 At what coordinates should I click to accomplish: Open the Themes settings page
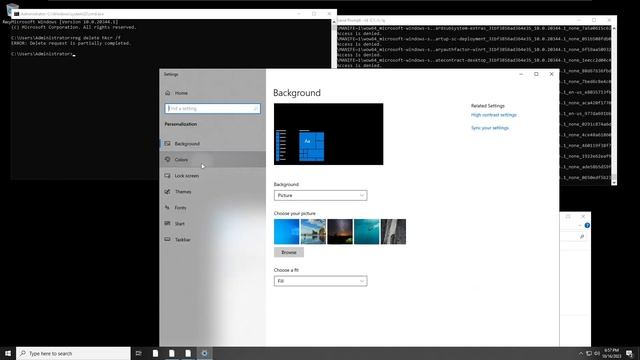(x=212, y=191)
